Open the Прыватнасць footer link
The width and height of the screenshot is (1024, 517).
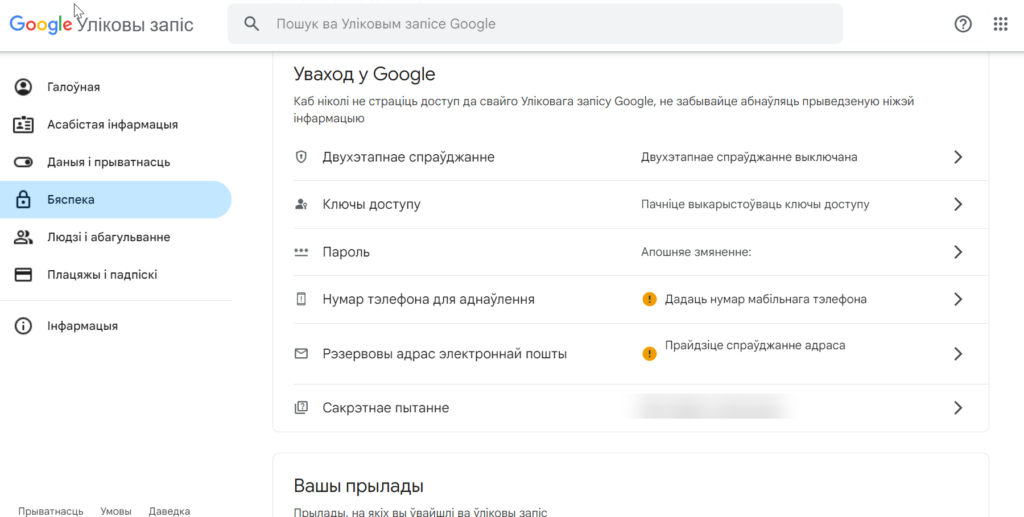pyautogui.click(x=50, y=511)
